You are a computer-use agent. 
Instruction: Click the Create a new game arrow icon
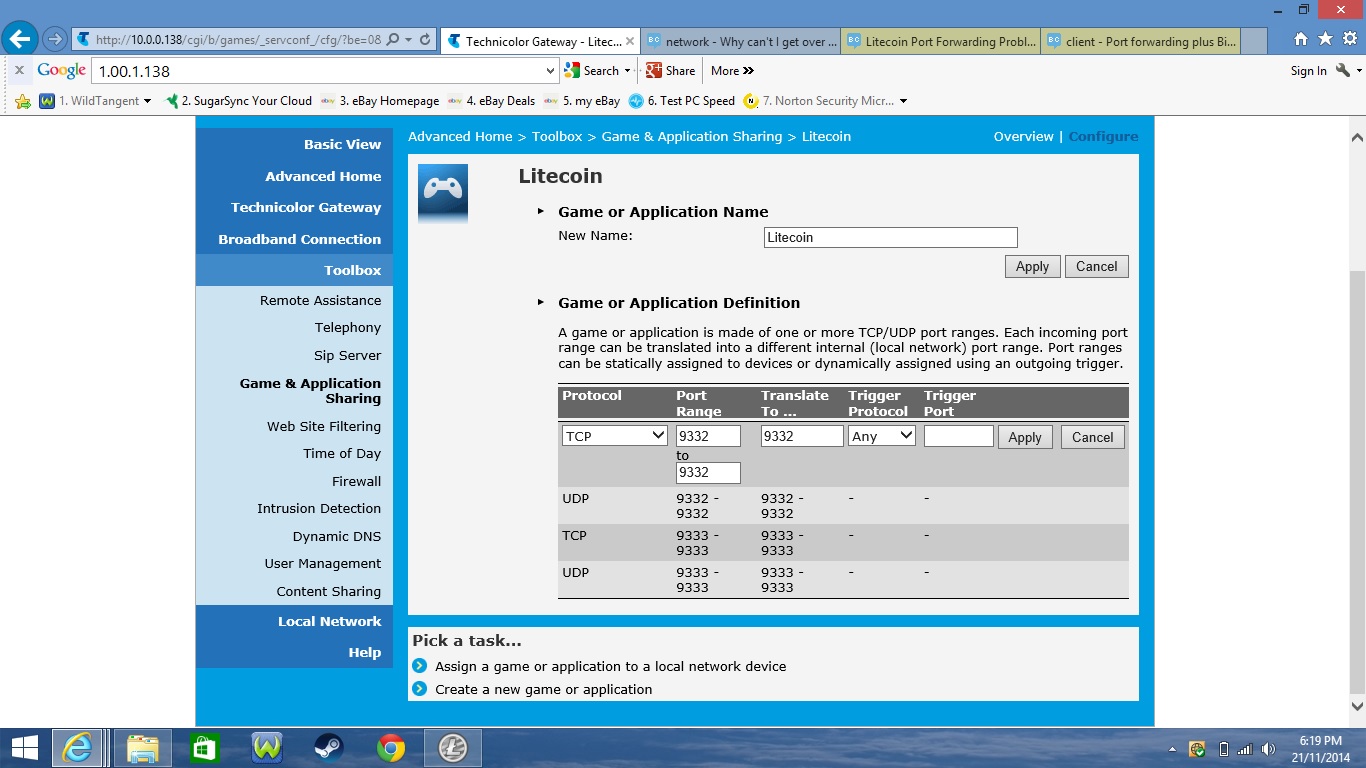pyautogui.click(x=420, y=689)
